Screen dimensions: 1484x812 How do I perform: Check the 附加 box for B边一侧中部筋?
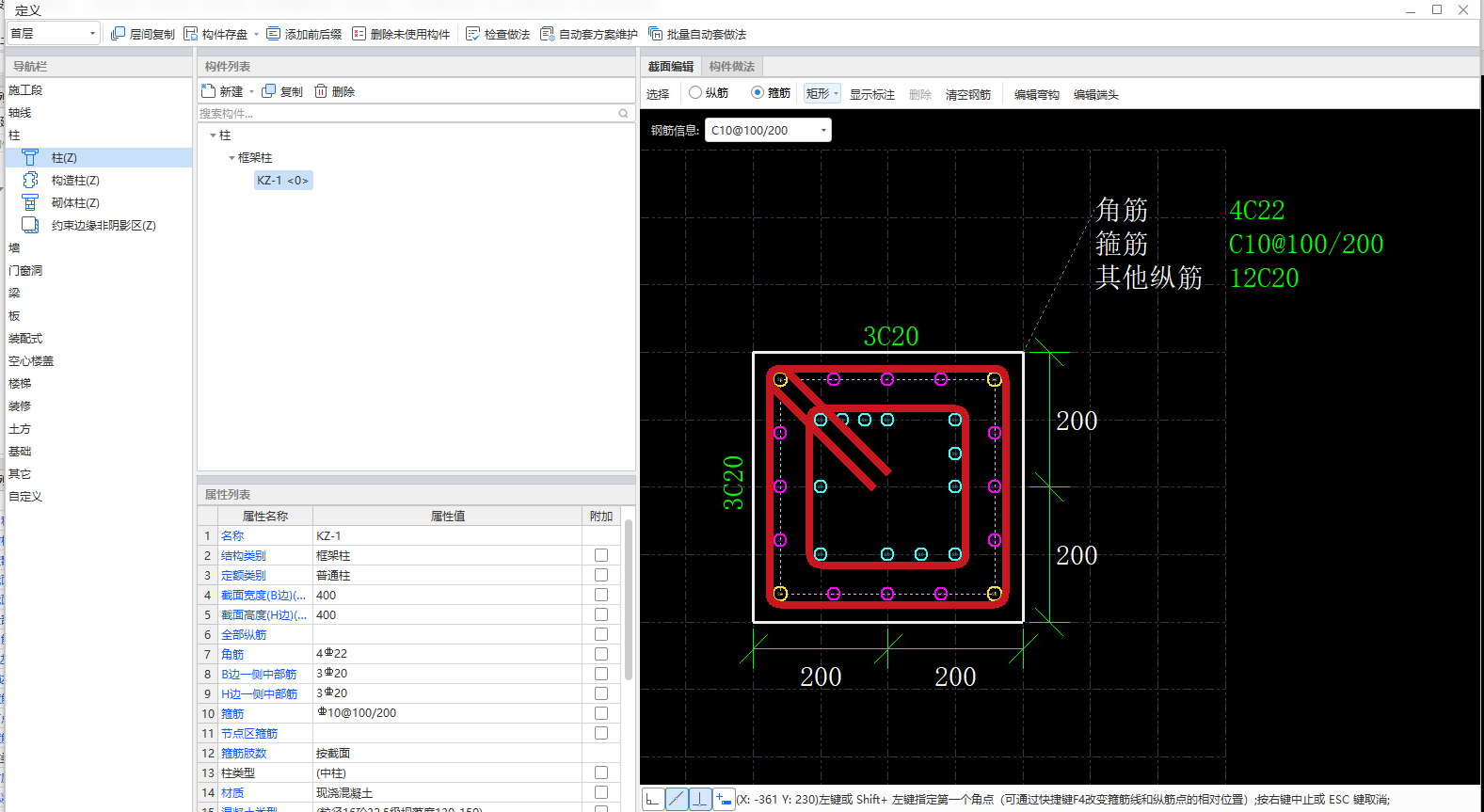[601, 674]
